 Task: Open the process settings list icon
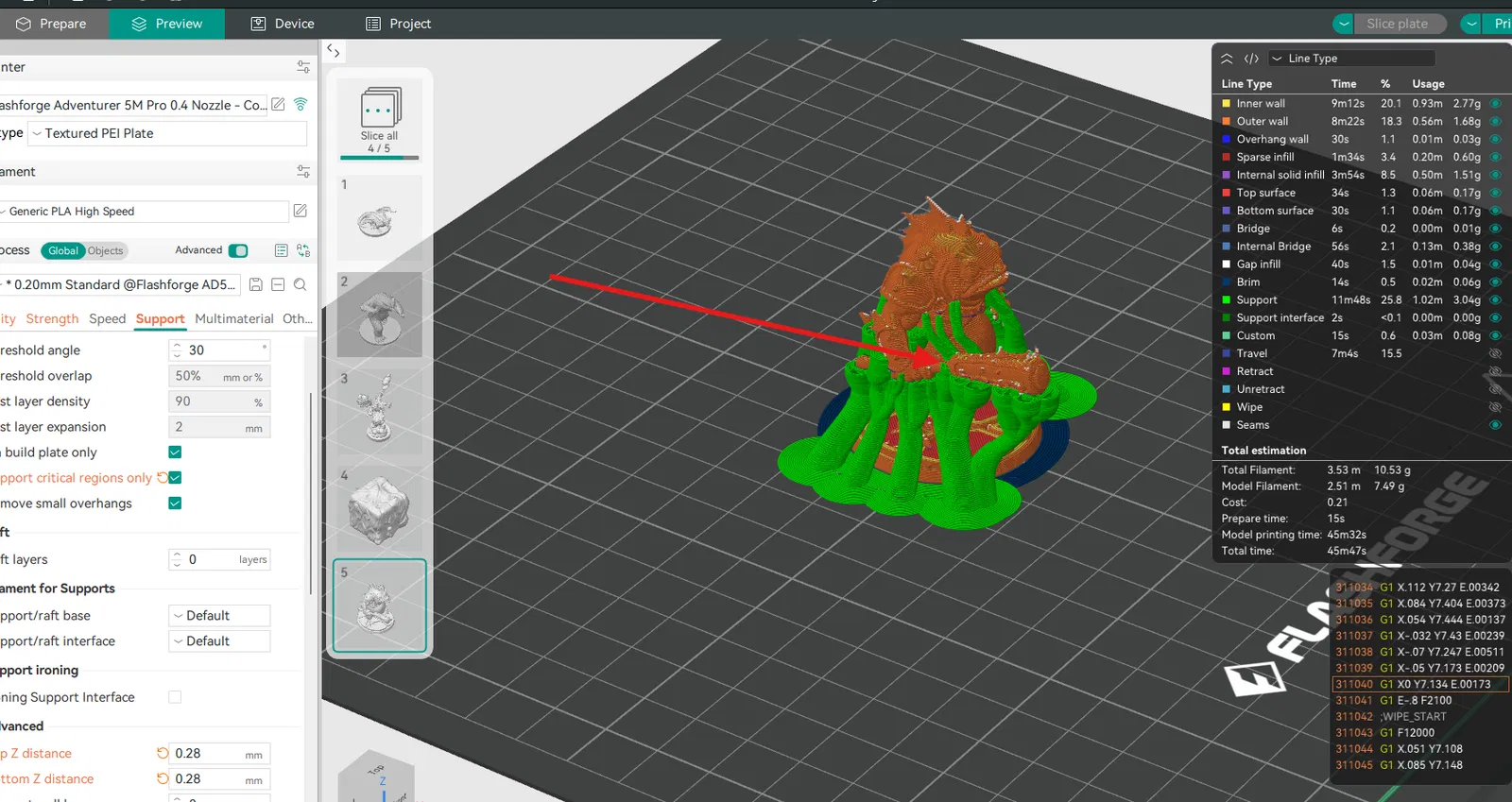281,250
